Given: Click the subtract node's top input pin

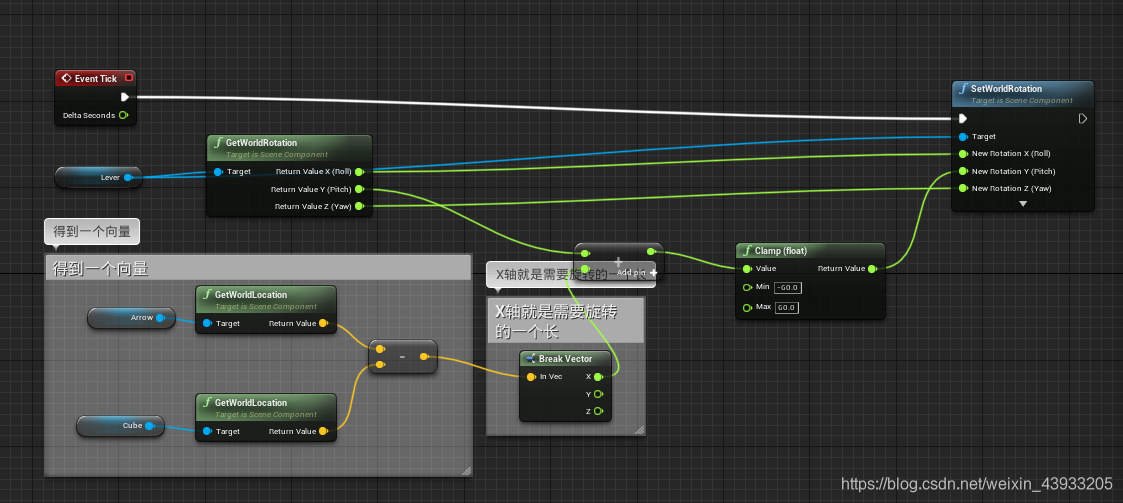Looking at the screenshot, I should [x=380, y=350].
